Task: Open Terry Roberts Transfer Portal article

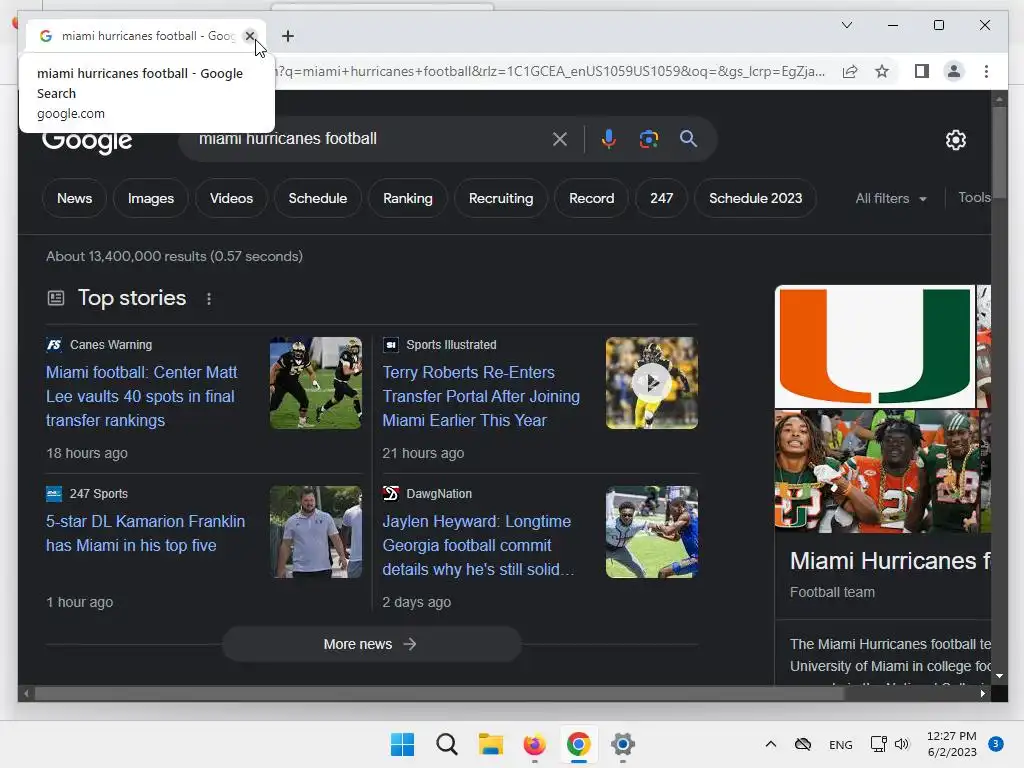Action: pos(481,396)
